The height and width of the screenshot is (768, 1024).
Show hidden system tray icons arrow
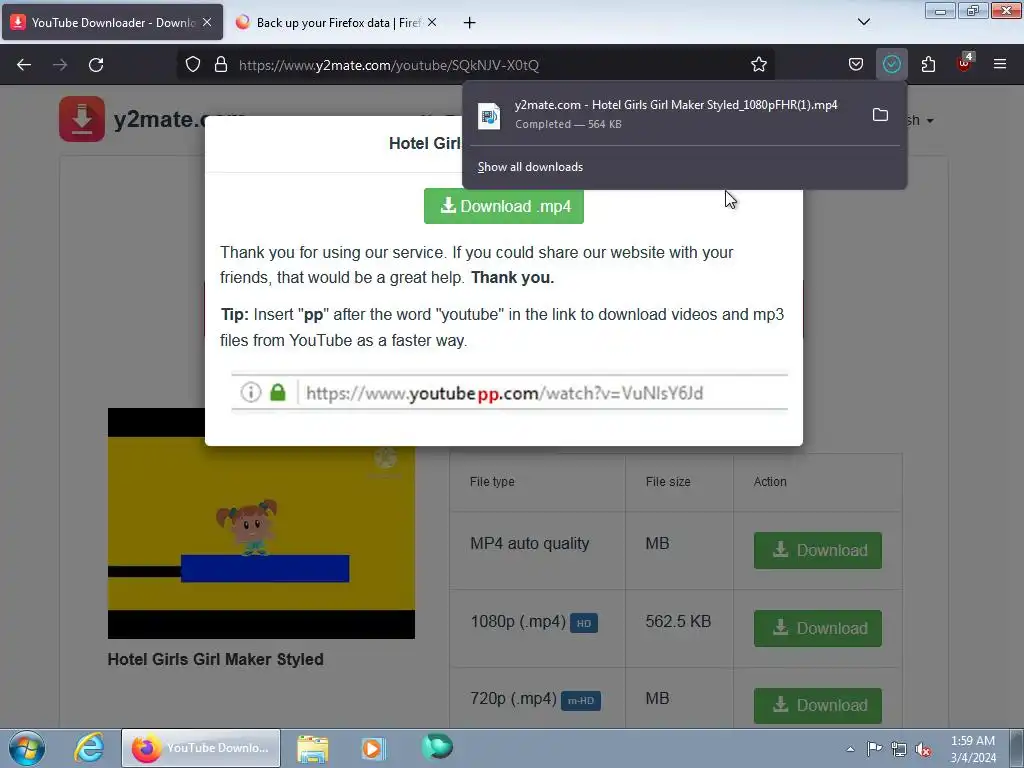point(850,749)
